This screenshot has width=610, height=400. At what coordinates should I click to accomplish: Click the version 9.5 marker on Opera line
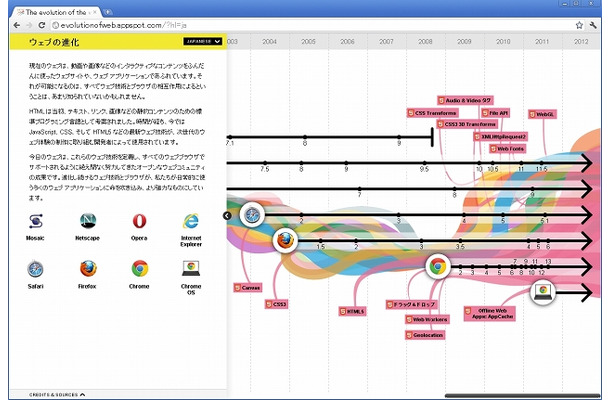424,163
